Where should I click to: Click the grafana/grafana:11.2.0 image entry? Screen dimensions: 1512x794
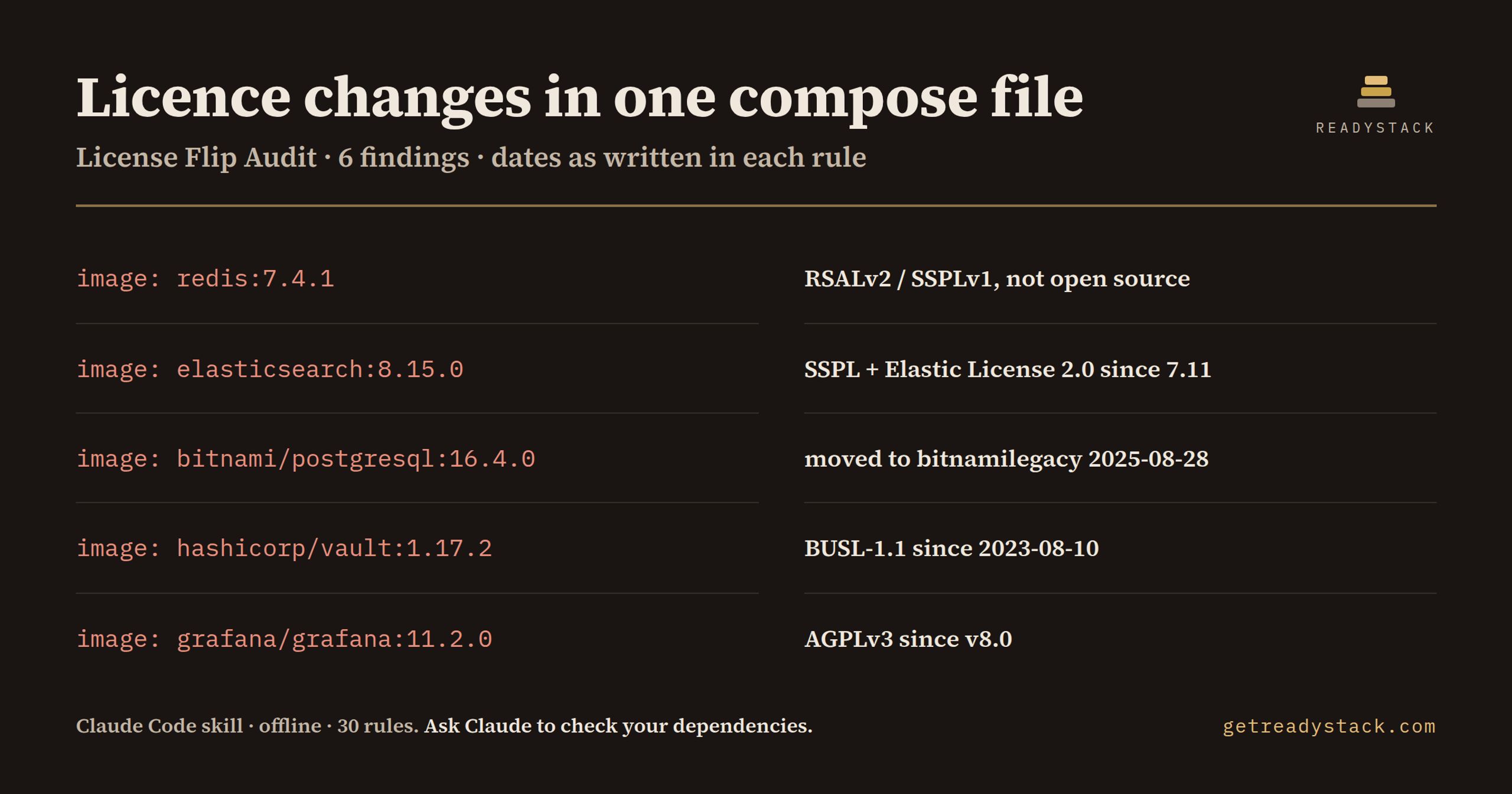284,639
